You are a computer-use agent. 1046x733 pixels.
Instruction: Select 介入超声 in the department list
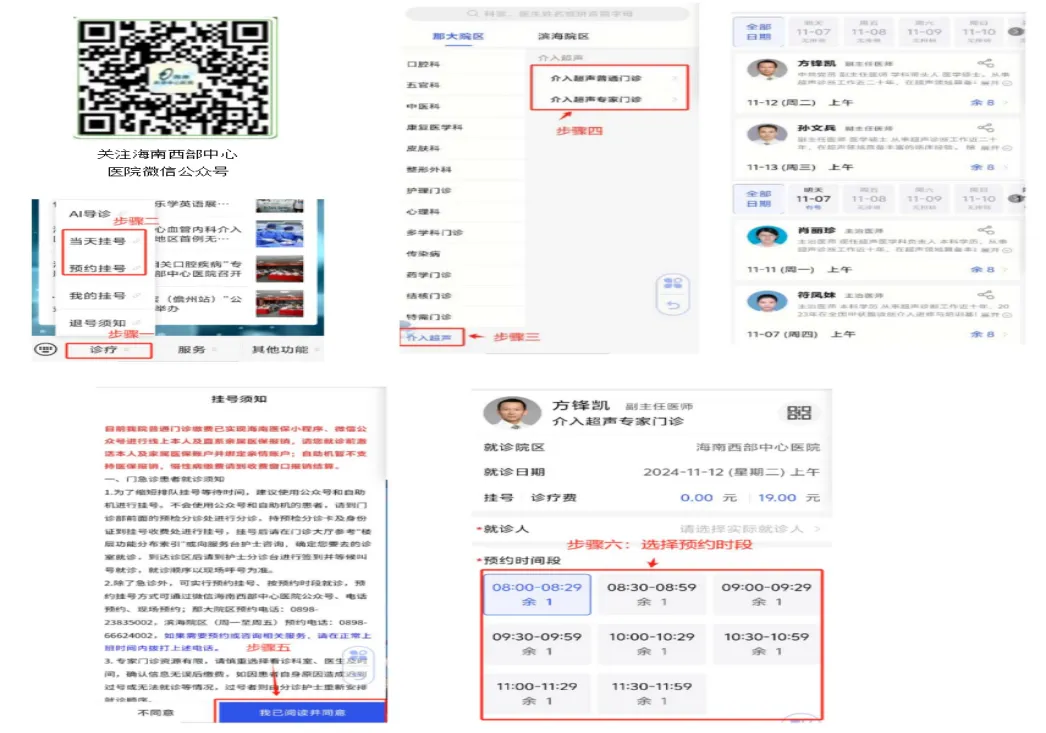430,337
